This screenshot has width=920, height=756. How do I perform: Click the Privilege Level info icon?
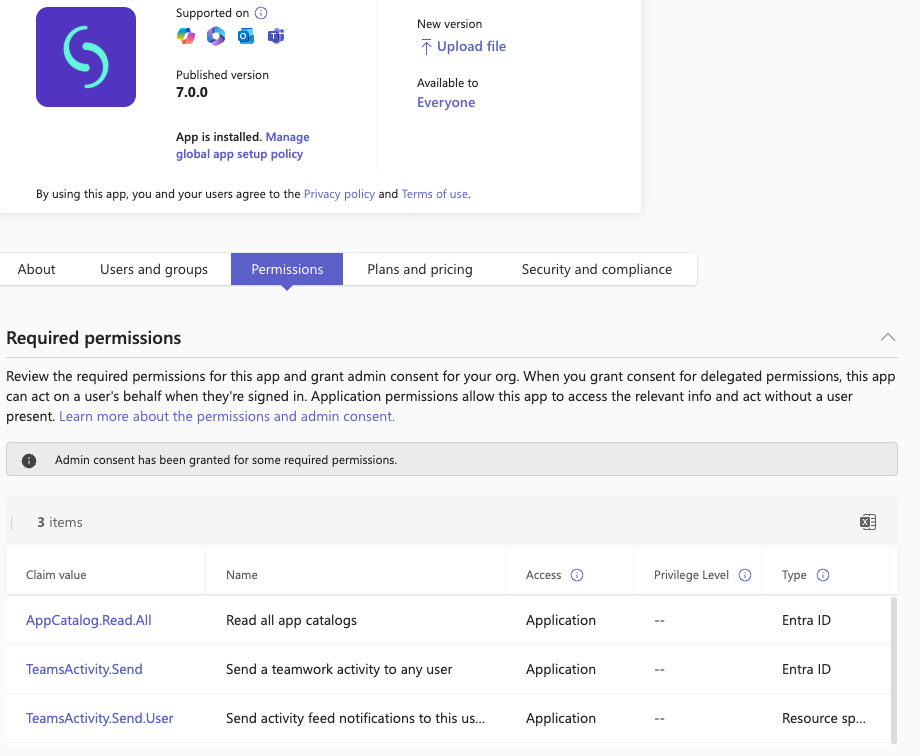click(744, 575)
